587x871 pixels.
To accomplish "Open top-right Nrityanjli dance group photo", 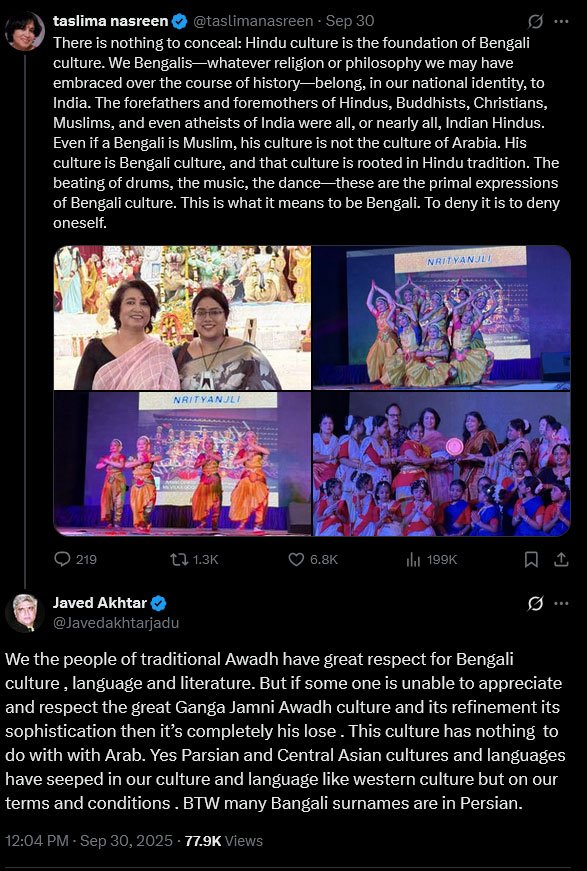I will pyautogui.click(x=441, y=318).
